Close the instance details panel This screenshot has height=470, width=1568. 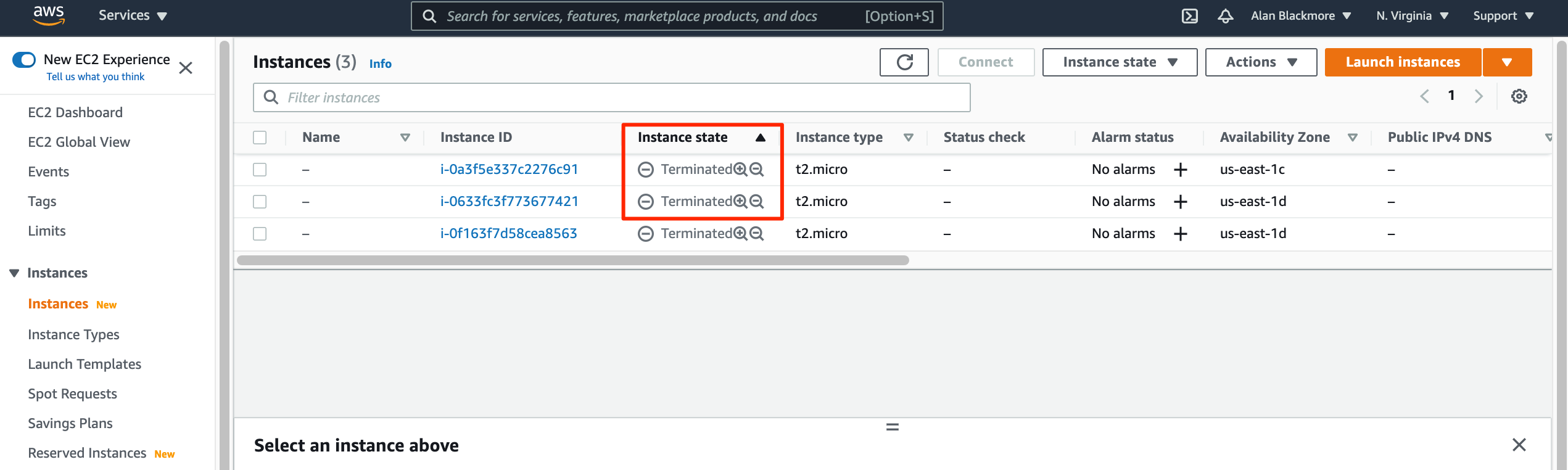pos(1519,445)
